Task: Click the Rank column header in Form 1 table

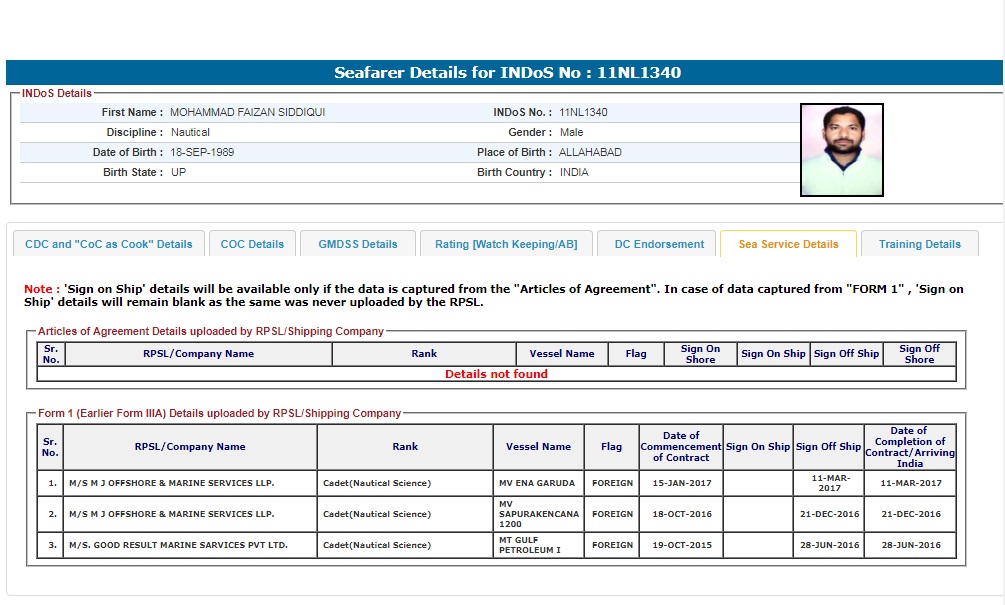Action: 404,447
